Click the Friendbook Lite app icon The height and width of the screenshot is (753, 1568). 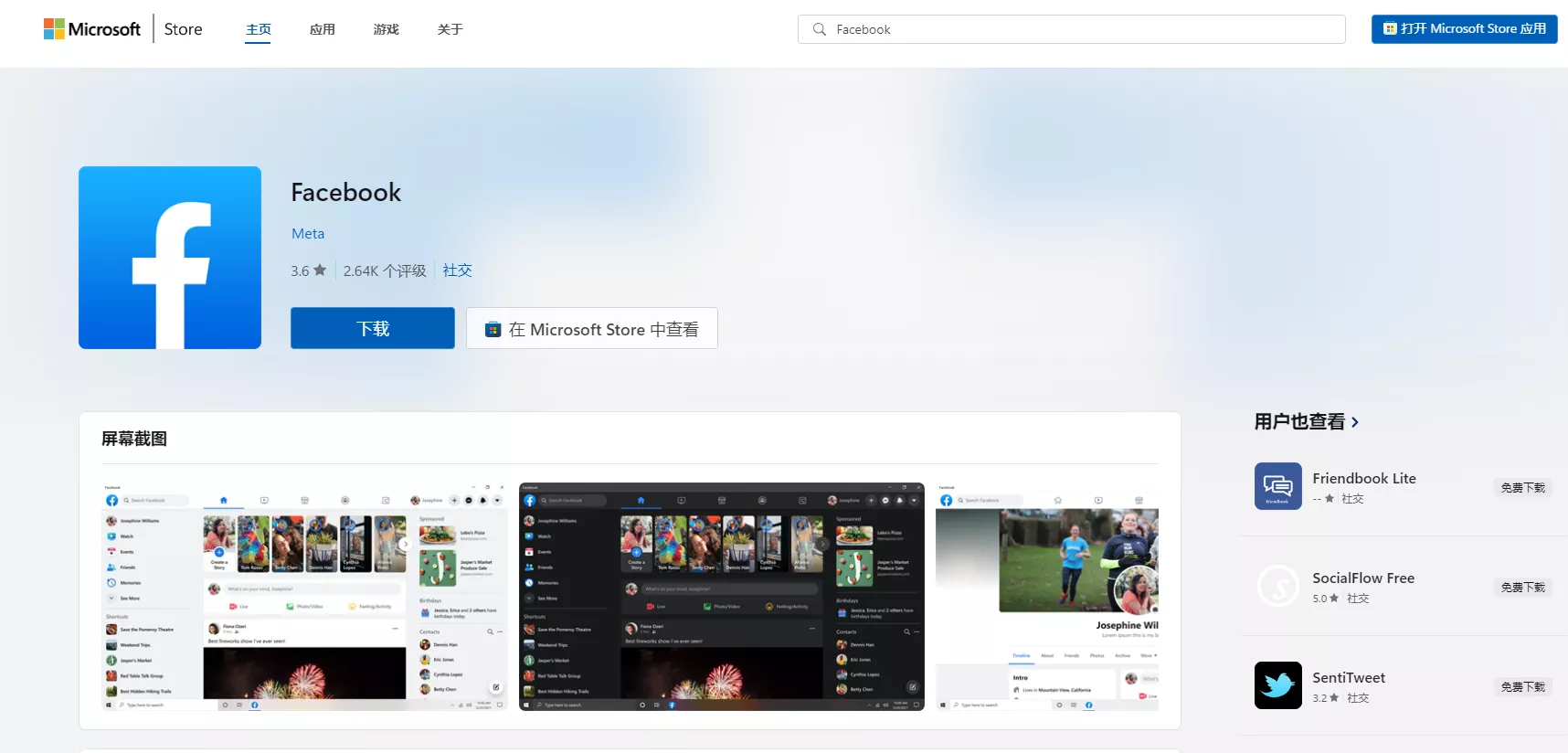click(x=1278, y=486)
